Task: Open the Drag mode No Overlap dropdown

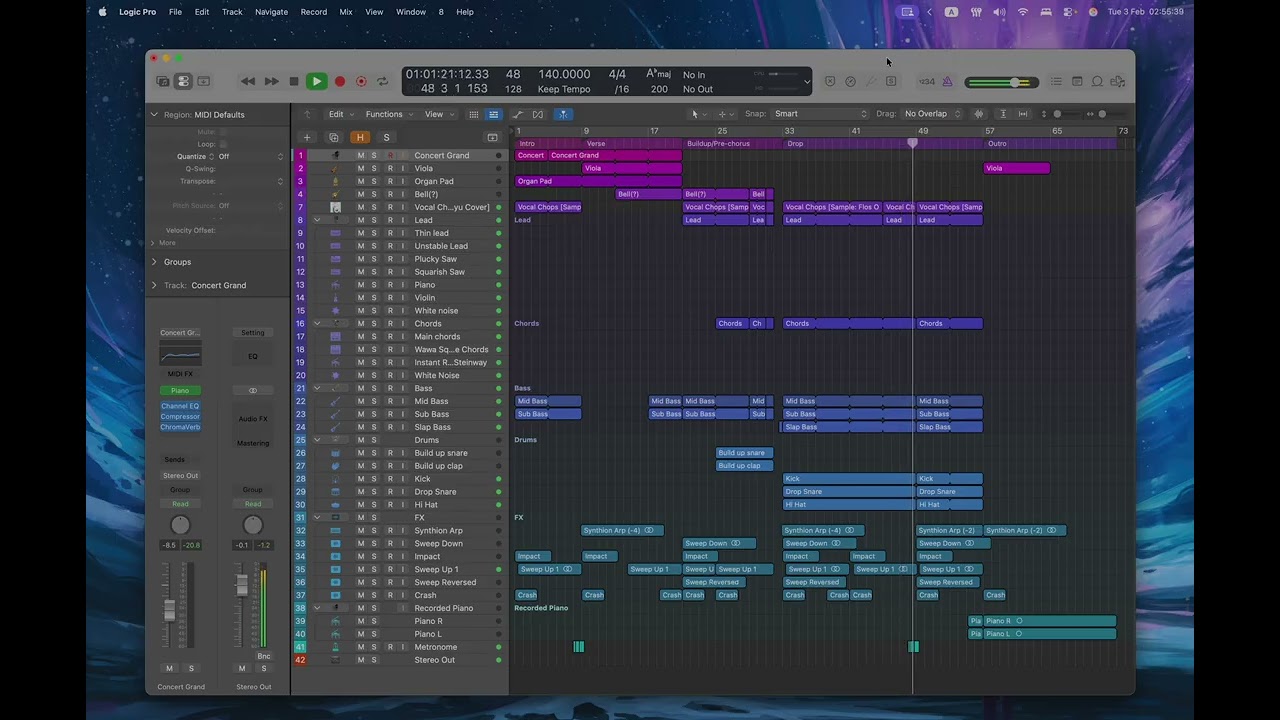Action: (x=931, y=114)
